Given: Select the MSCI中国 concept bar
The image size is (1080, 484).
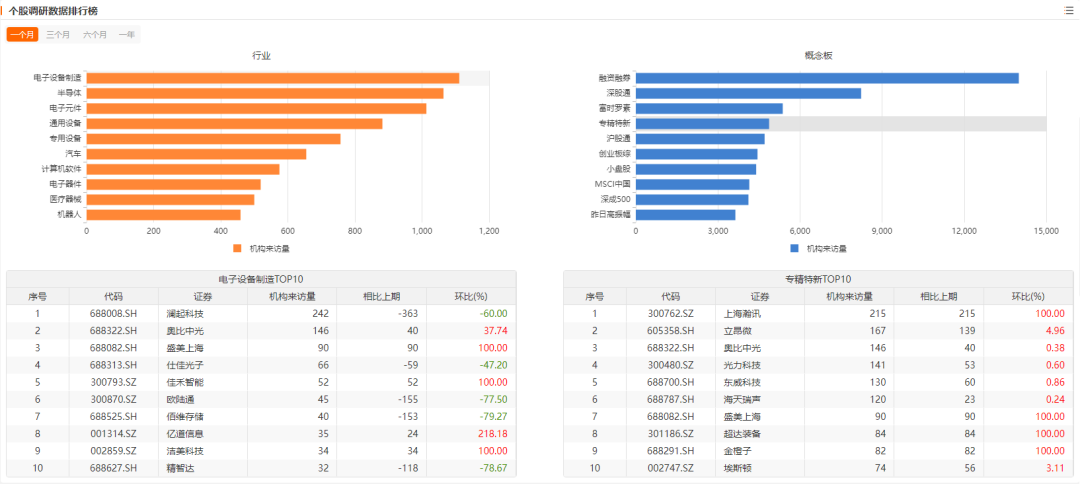Looking at the screenshot, I should 692,184.
